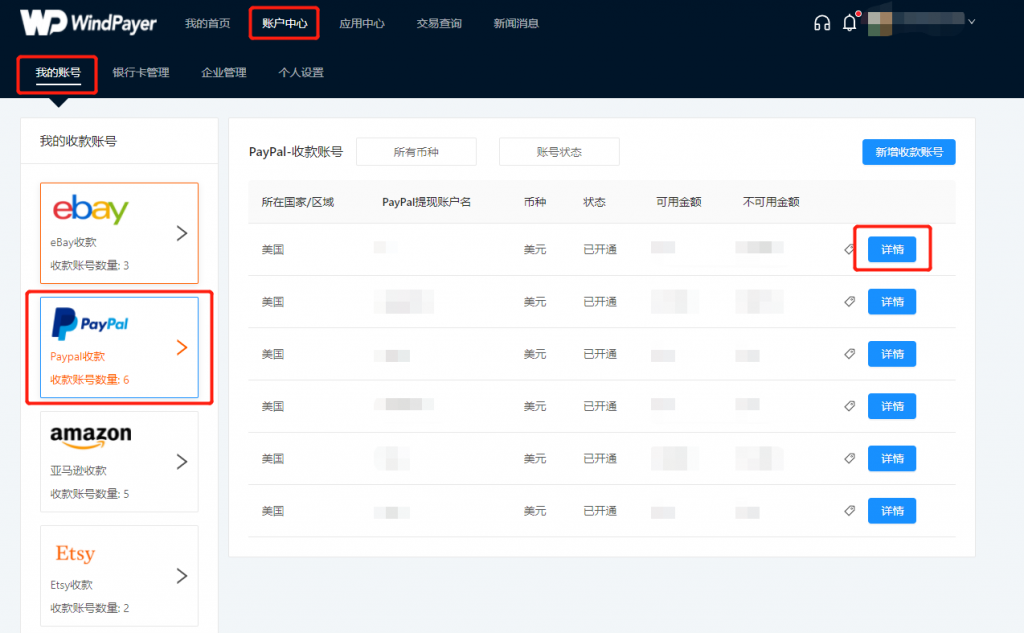The width and height of the screenshot is (1024, 633).
Task: Click the 我的收款账号 sidebar heading
Action: tap(78, 141)
